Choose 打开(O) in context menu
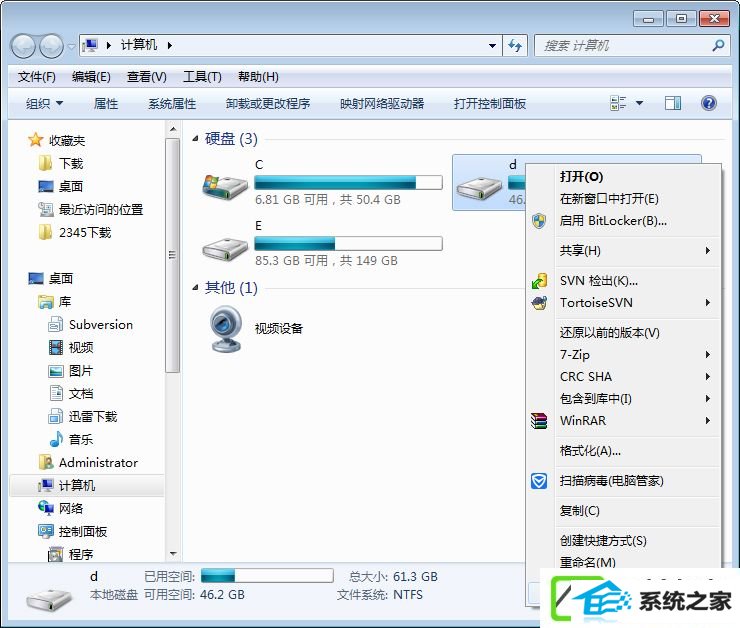740x628 pixels. (623, 176)
